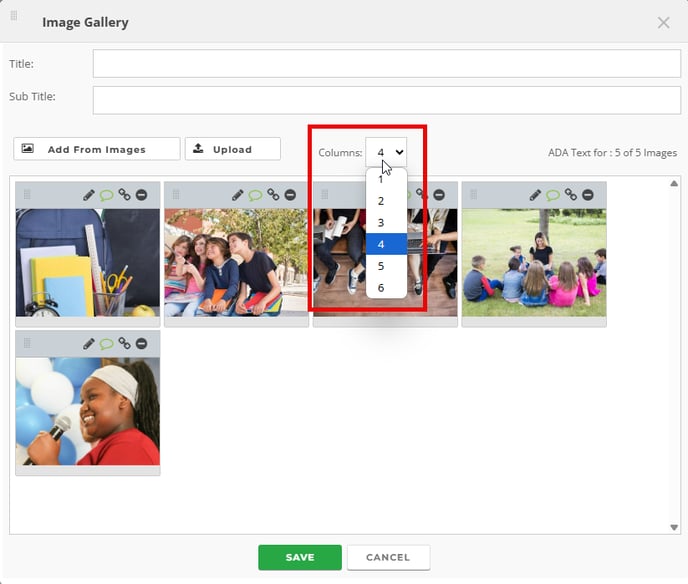Add ADA text to backpack image
The width and height of the screenshot is (688, 584).
(x=107, y=195)
